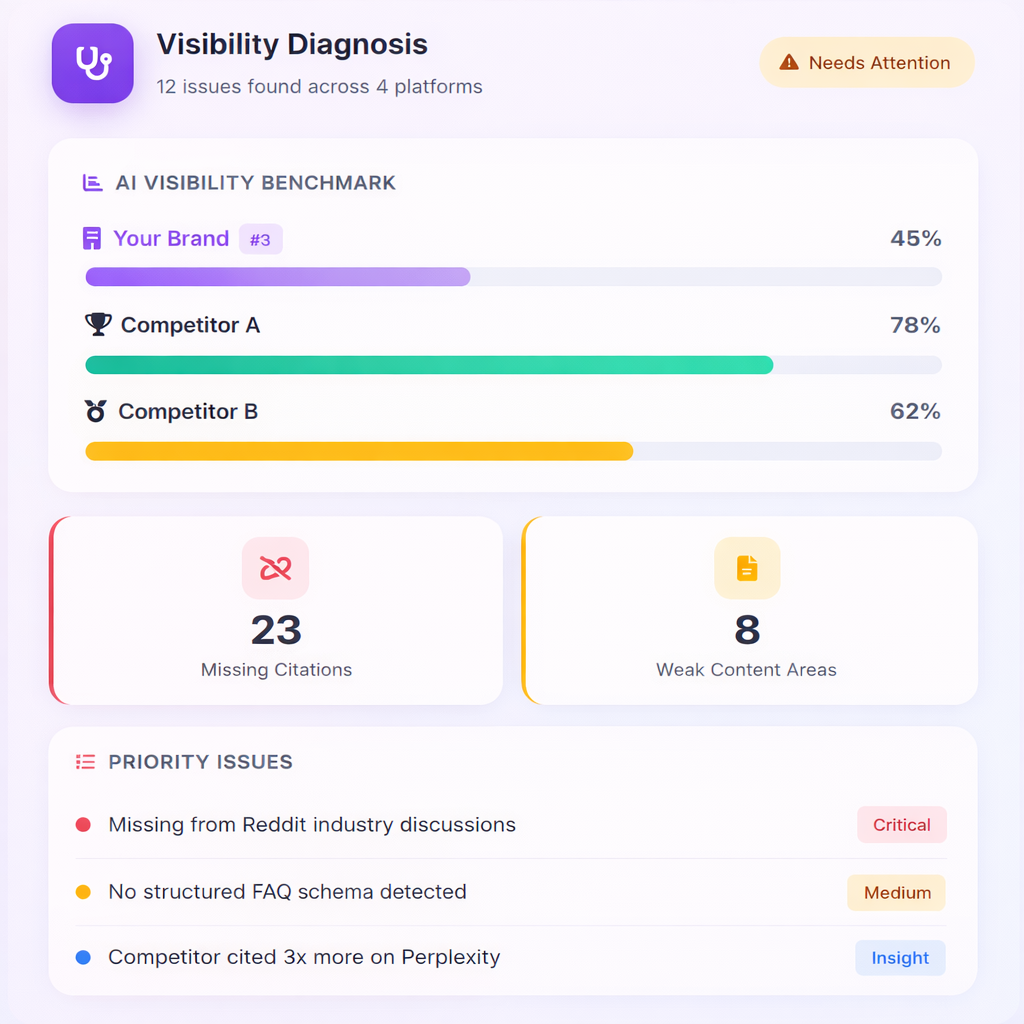Click the purple stethoscope app icon

92,63
